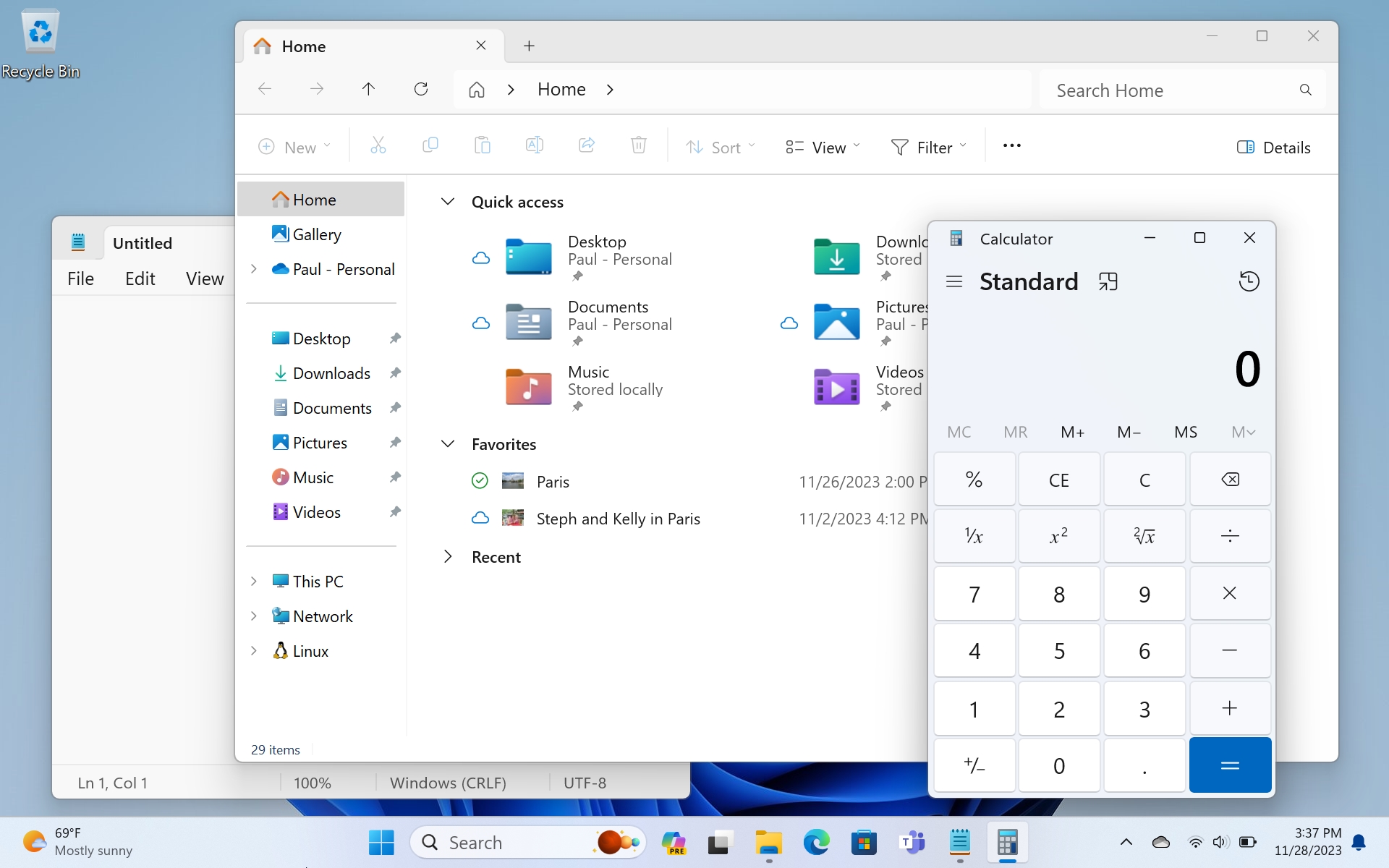
Task: Click the Search Home input field
Action: [1172, 90]
